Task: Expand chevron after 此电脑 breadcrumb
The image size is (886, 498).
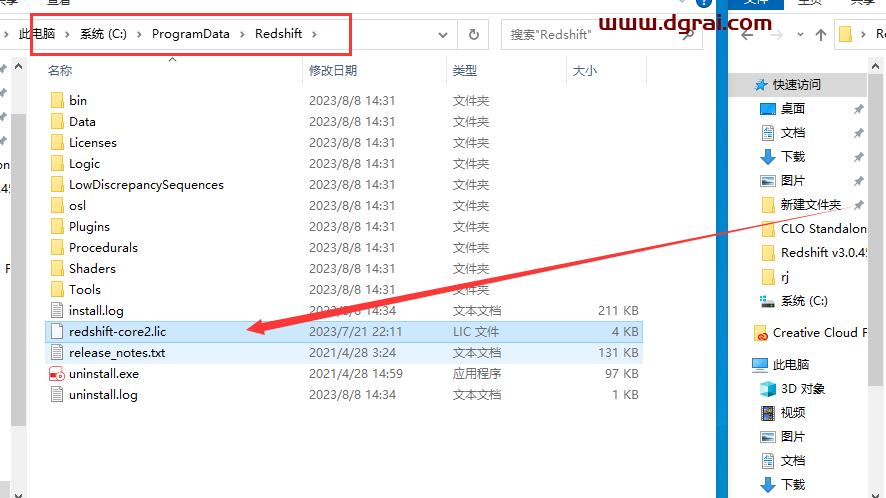Action: pos(67,34)
